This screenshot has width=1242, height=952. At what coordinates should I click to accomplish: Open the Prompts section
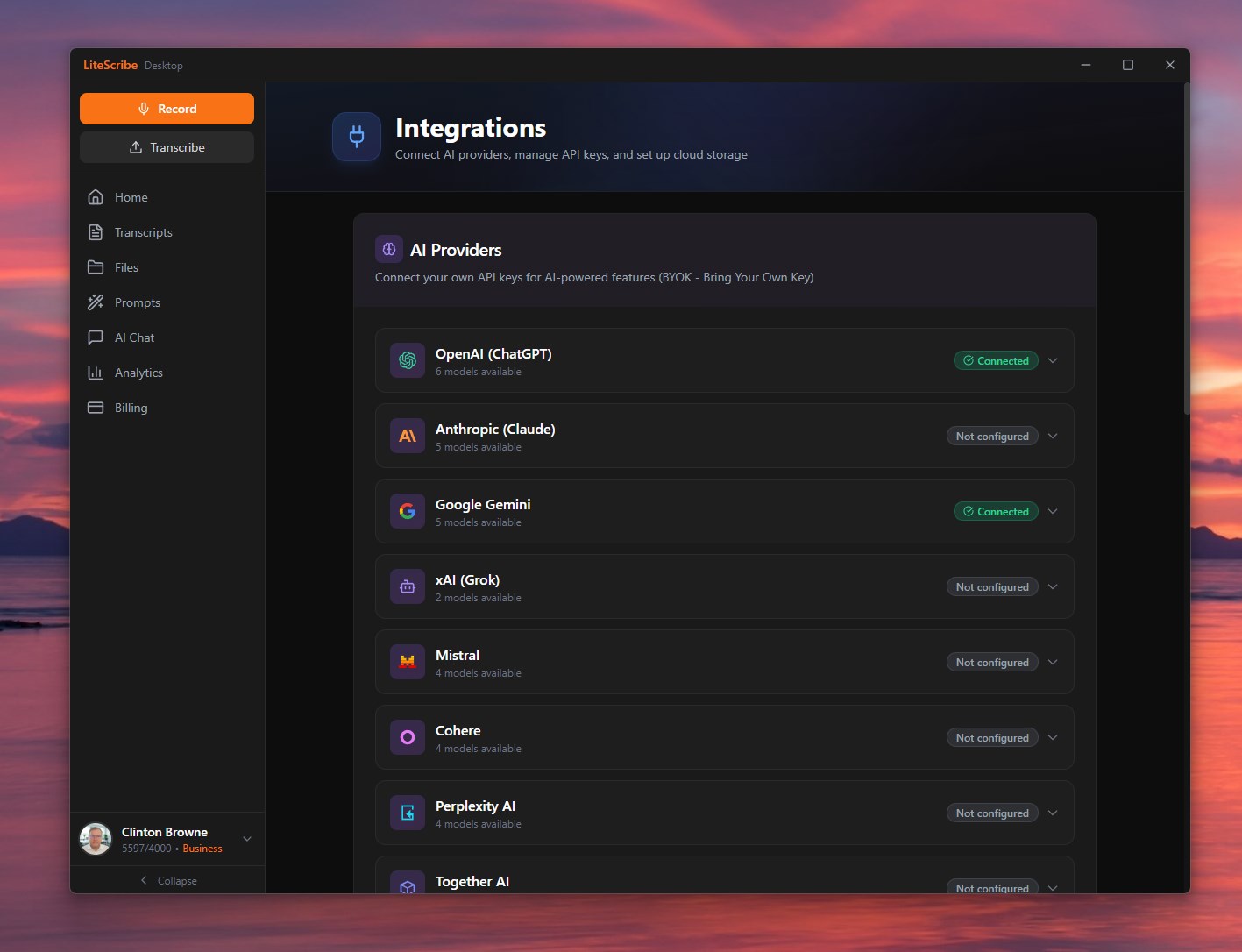point(167,302)
